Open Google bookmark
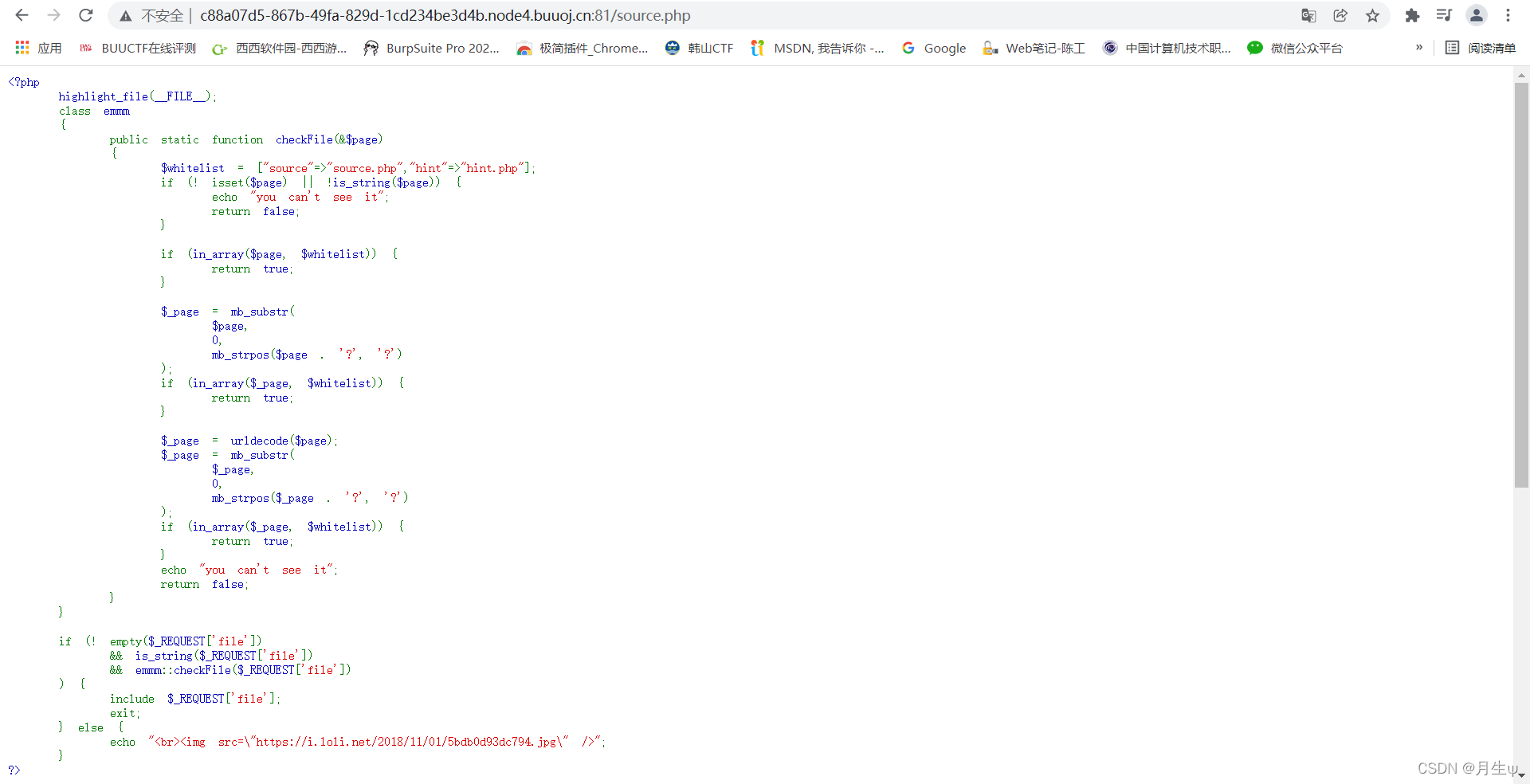1530x784 pixels. tap(934, 48)
